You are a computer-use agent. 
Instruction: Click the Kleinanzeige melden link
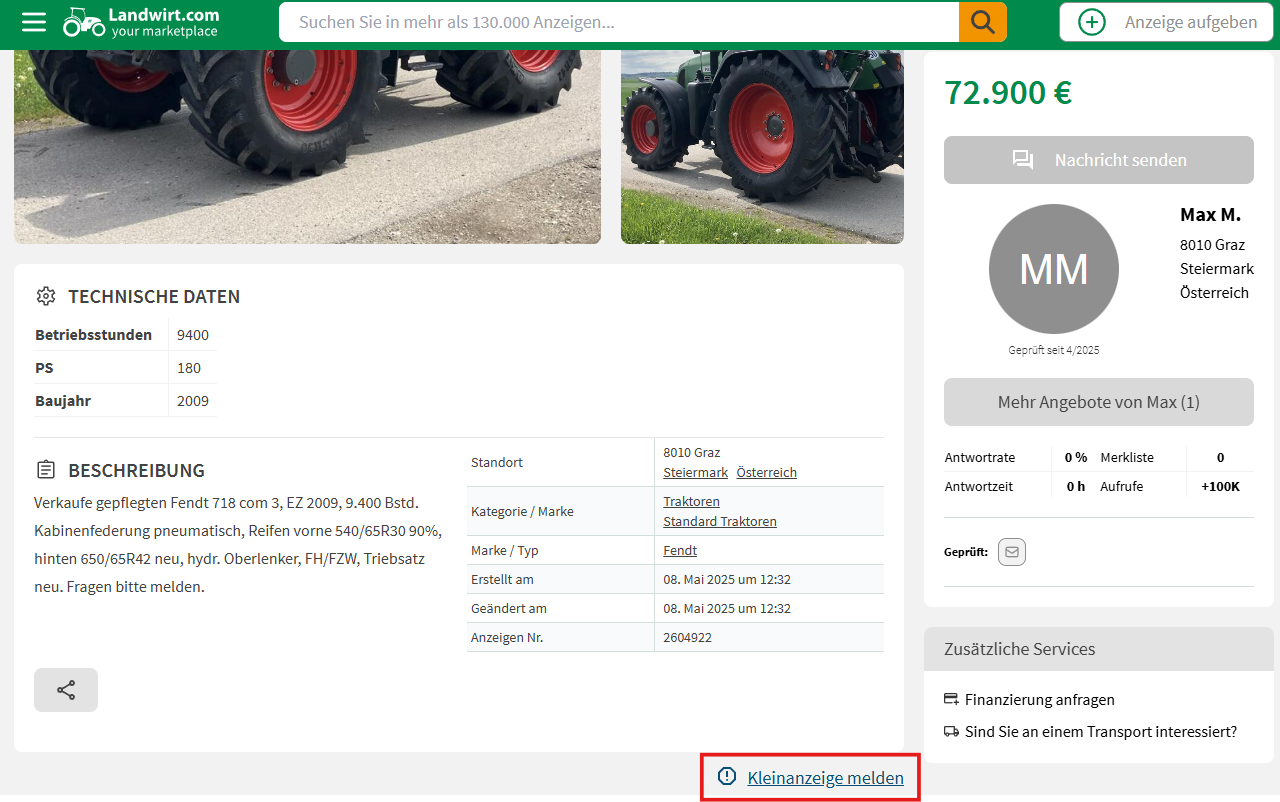click(825, 778)
